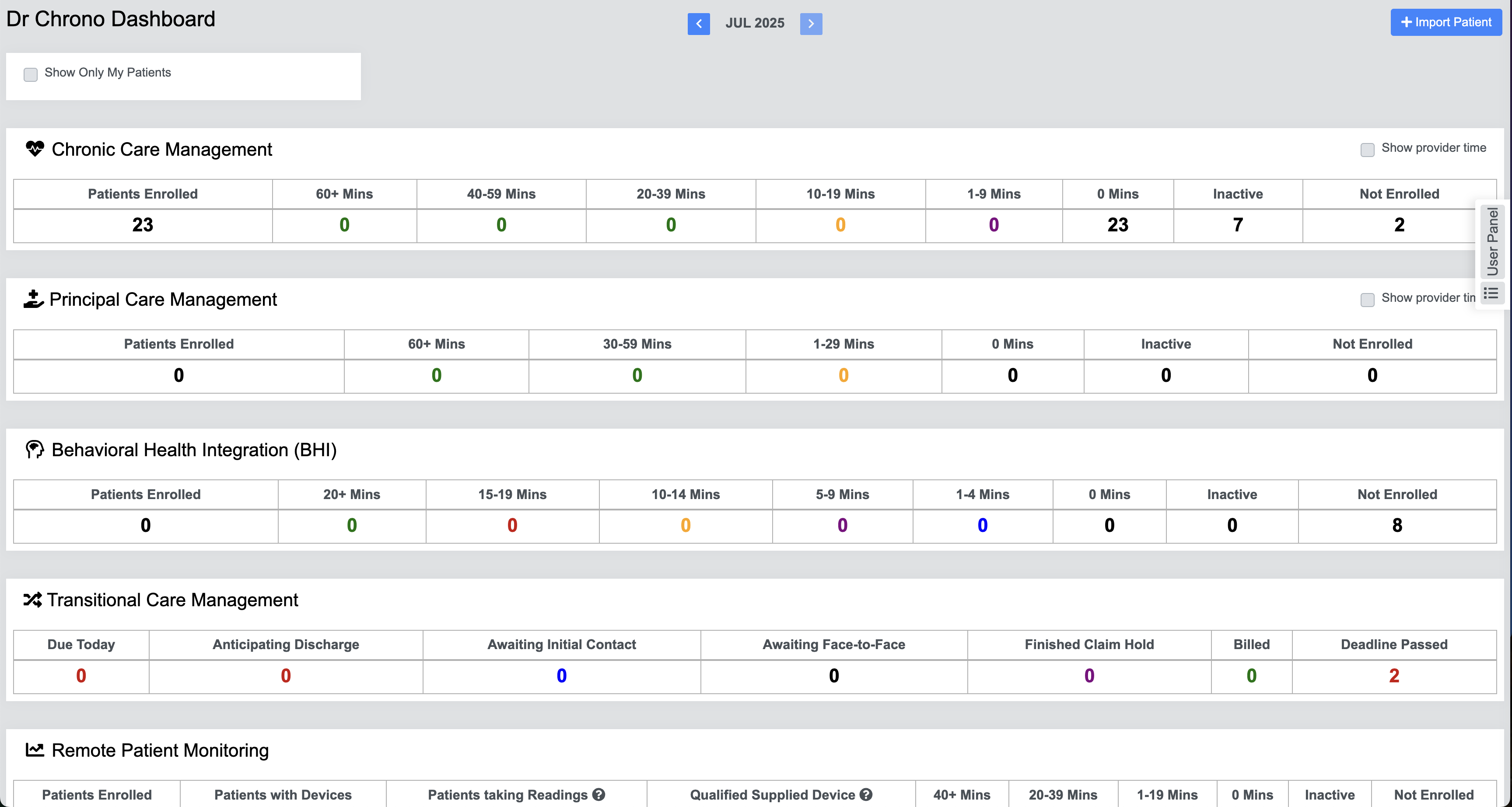This screenshot has width=1512, height=807.
Task: Advance to next month with right chevron
Action: pos(811,24)
